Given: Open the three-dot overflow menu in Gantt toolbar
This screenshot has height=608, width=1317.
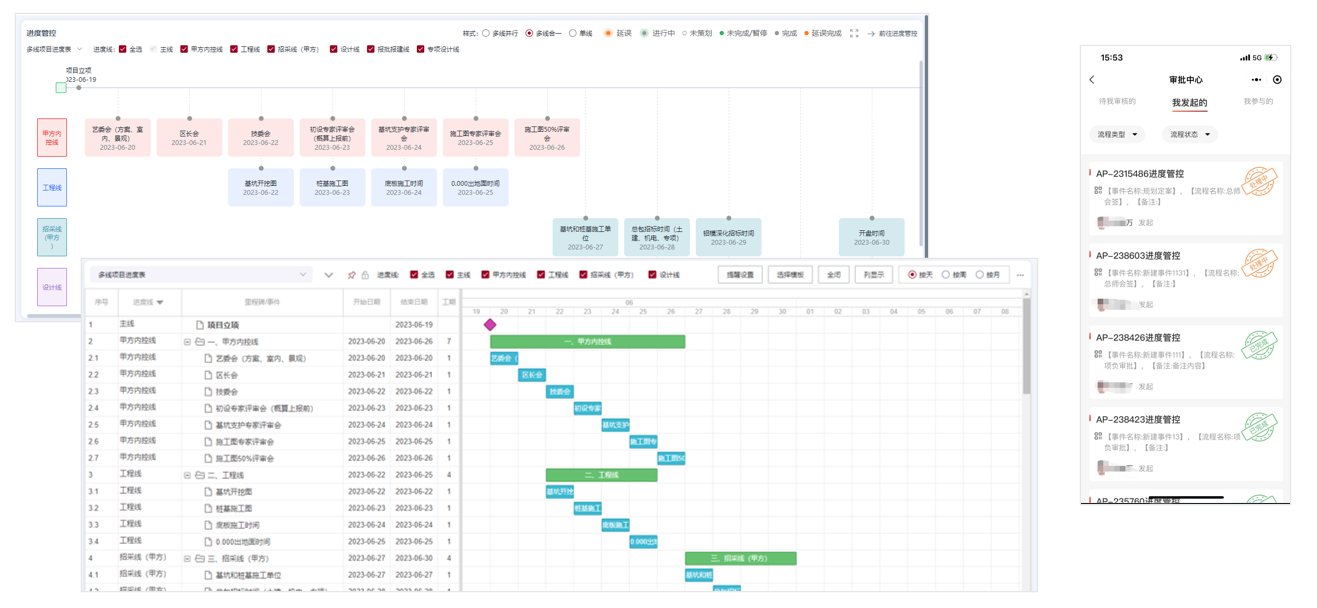Looking at the screenshot, I should coord(1020,275).
